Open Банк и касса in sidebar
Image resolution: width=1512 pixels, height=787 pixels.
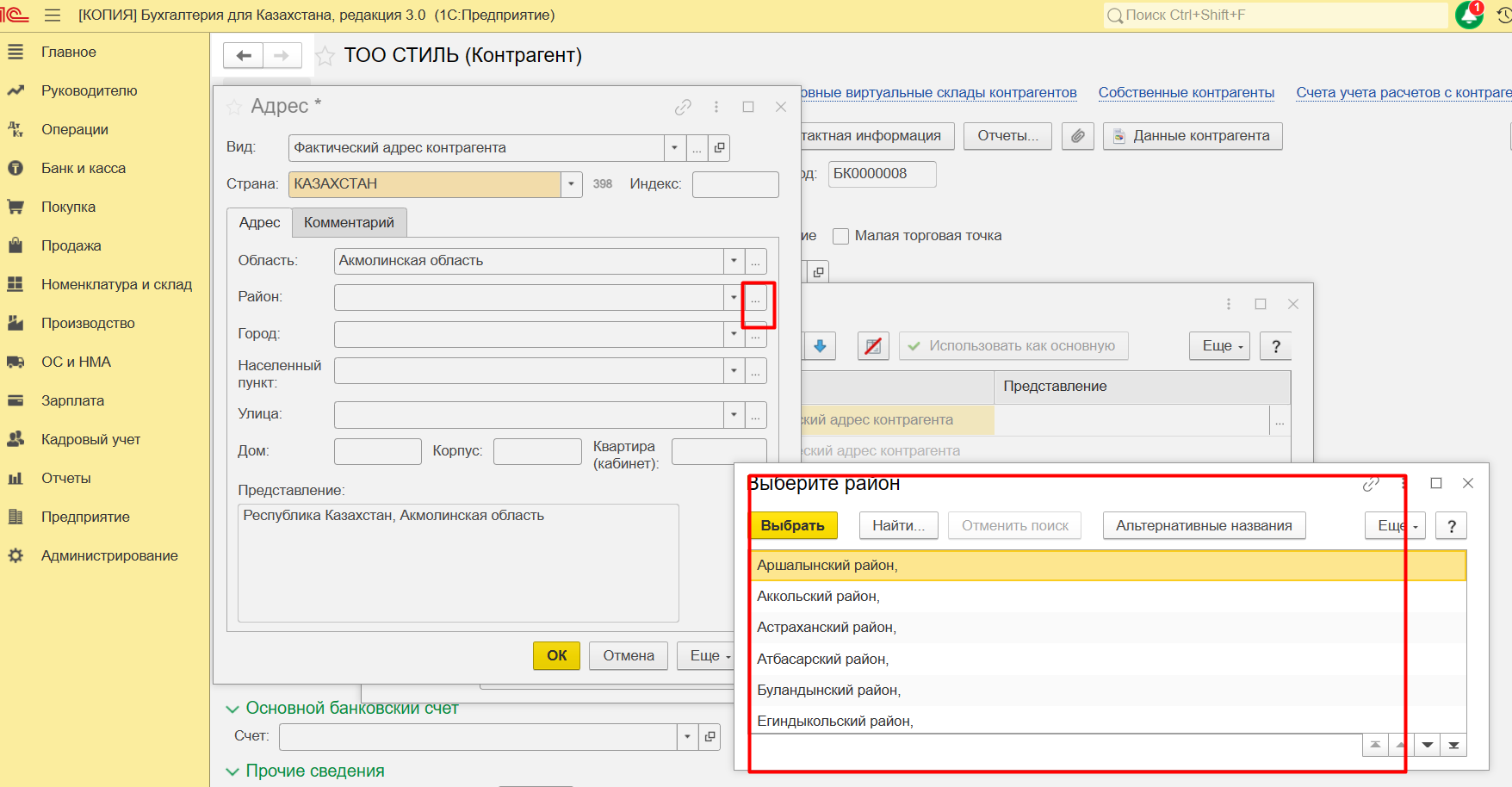pyautogui.click(x=84, y=168)
